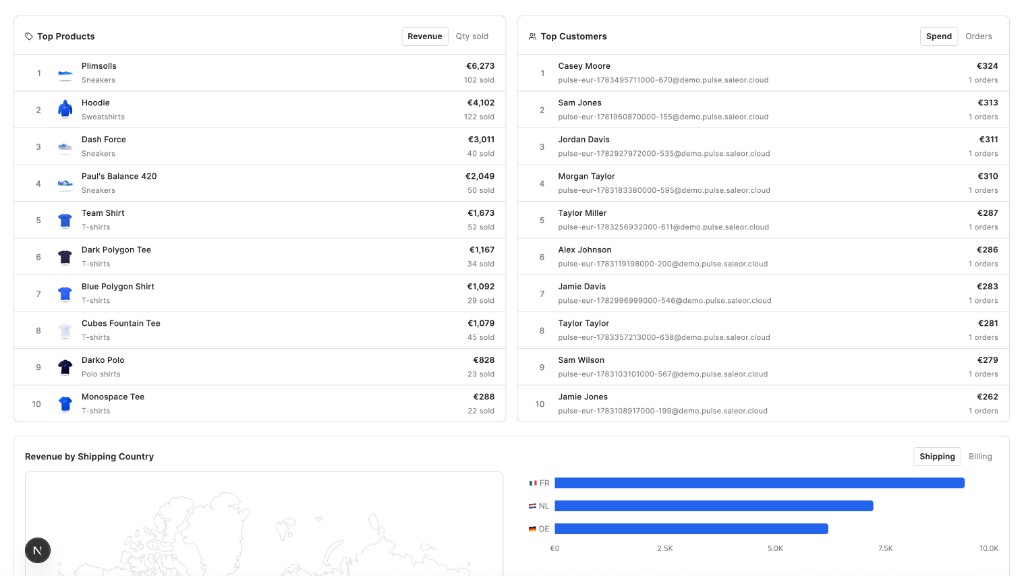Click the customer name Taylor Miller
This screenshot has height=576, width=1024.
pyautogui.click(x=582, y=213)
